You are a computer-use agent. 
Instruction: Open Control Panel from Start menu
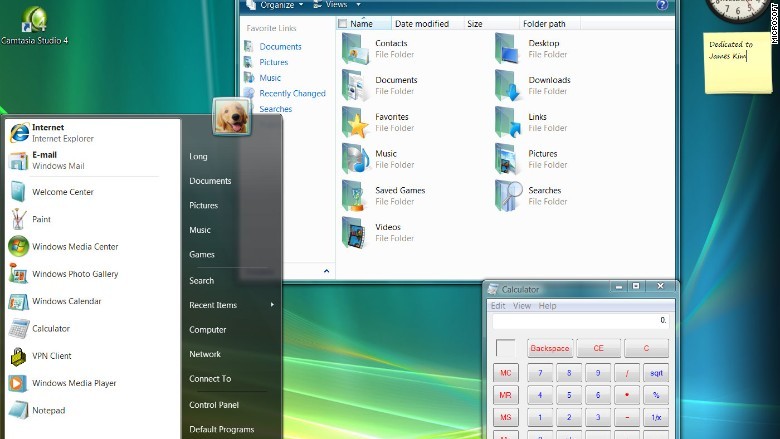coord(214,405)
